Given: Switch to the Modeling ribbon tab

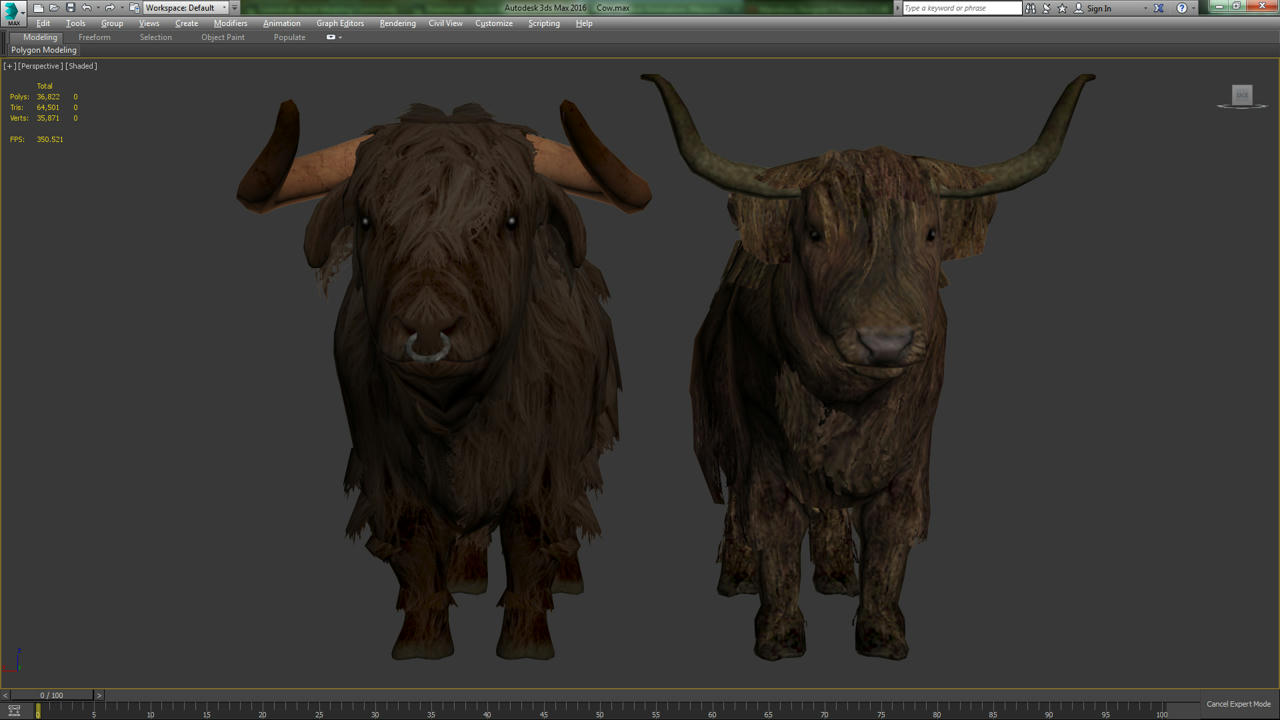Looking at the screenshot, I should click(x=40, y=37).
